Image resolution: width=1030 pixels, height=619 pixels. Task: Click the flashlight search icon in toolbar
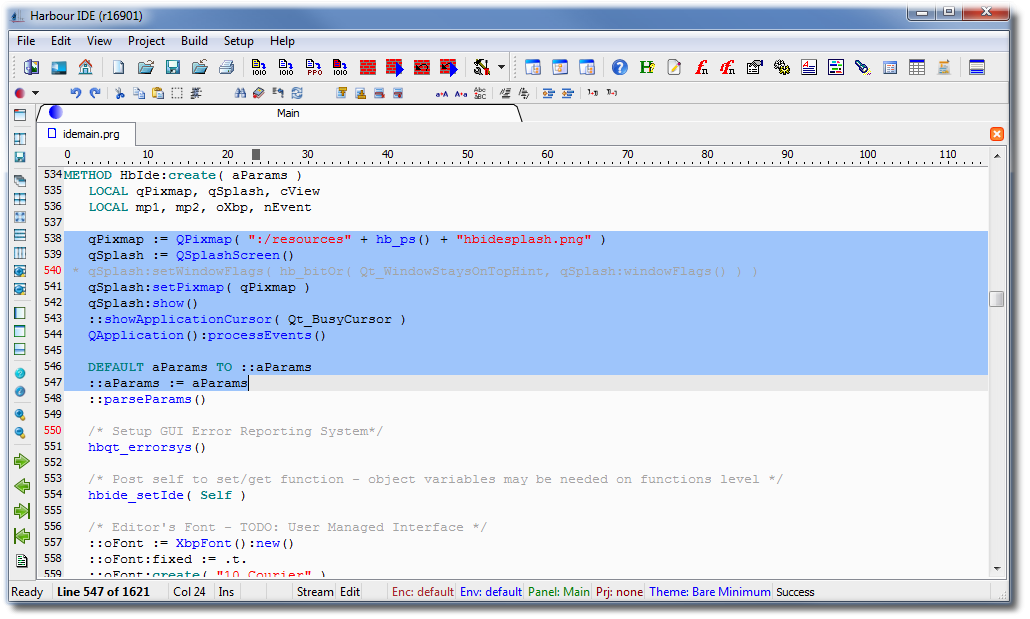(x=862, y=67)
